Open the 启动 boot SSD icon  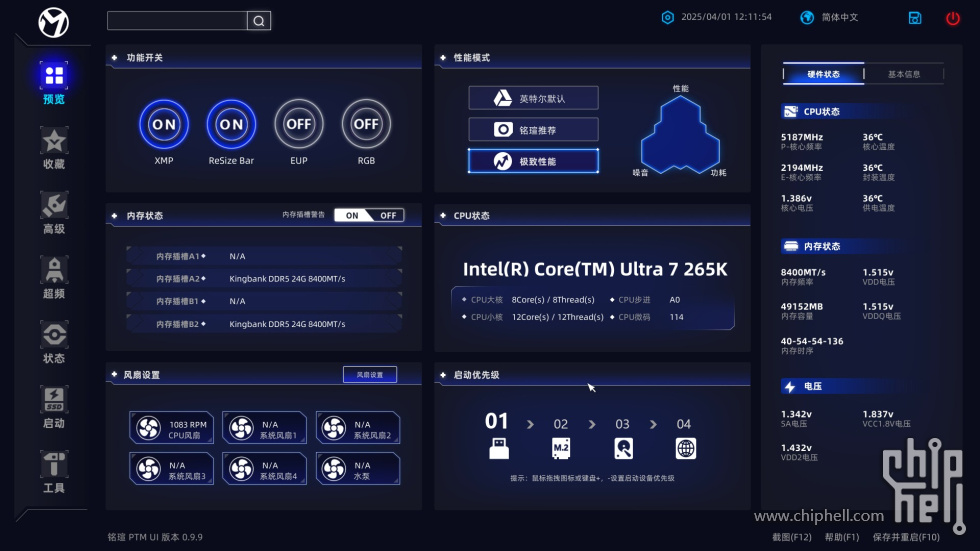pos(54,400)
